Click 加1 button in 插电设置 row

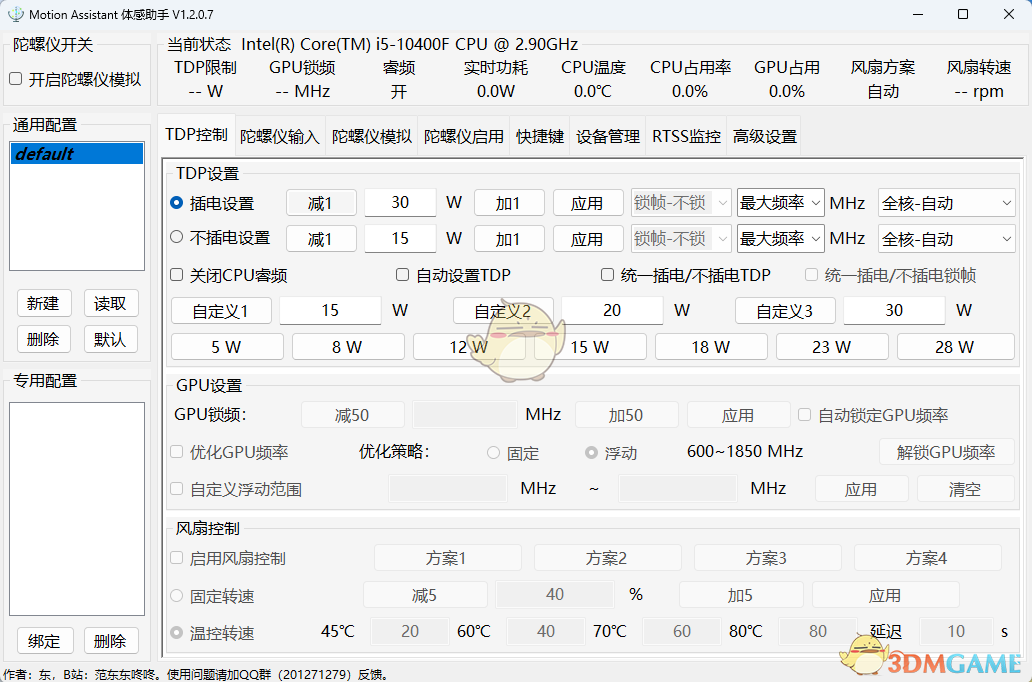tap(509, 203)
